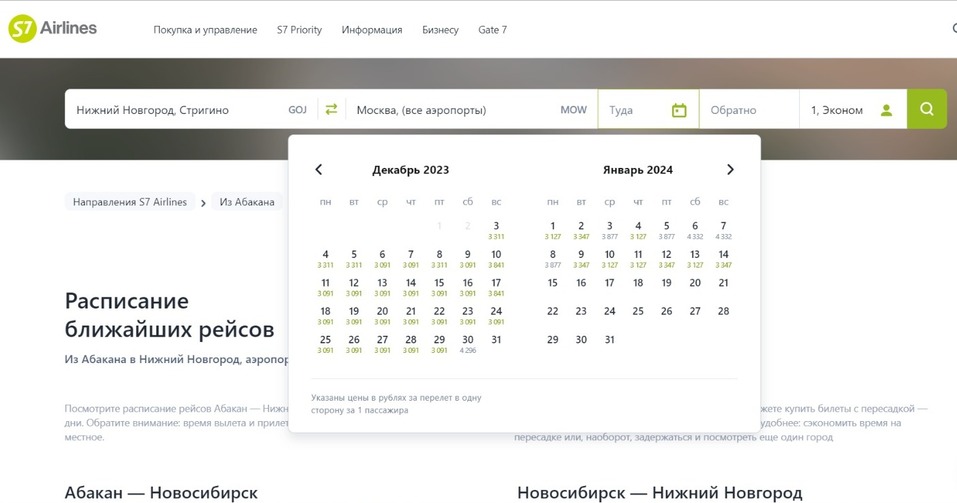The image size is (957, 503).
Task: Open the S7 Priority menu item
Action: tap(299, 30)
